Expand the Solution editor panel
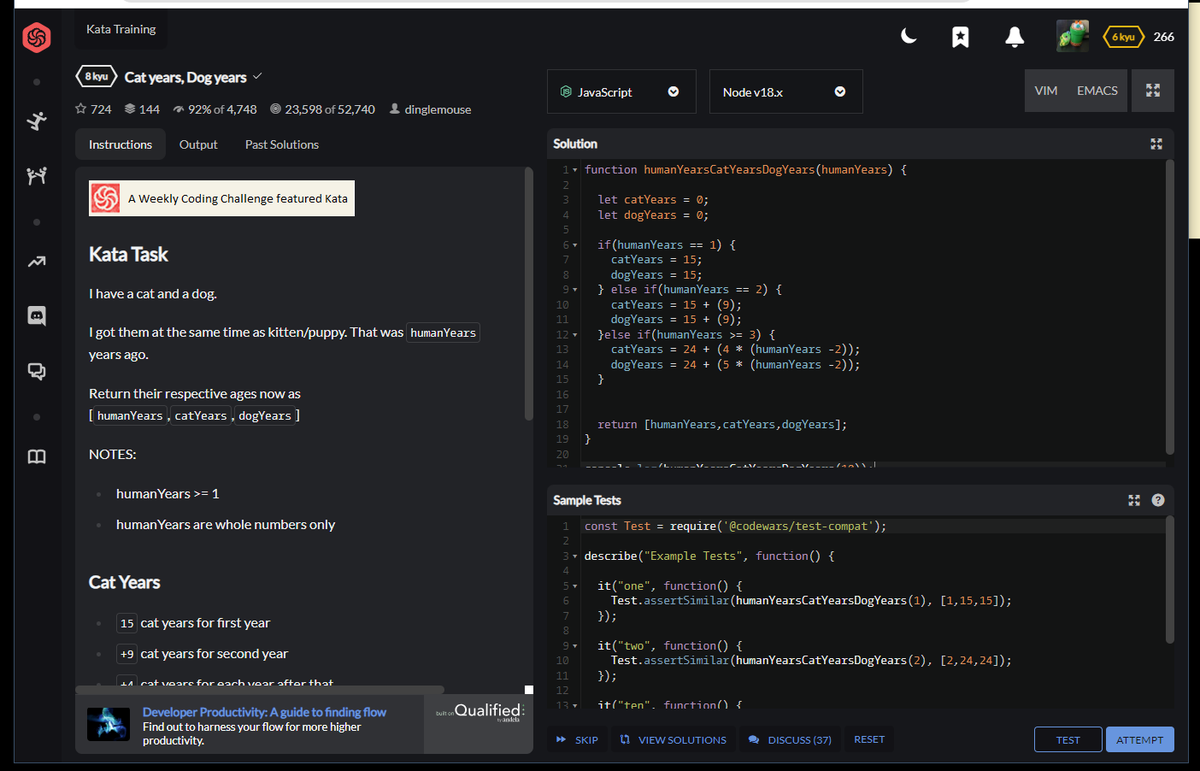1200x771 pixels. click(x=1157, y=144)
